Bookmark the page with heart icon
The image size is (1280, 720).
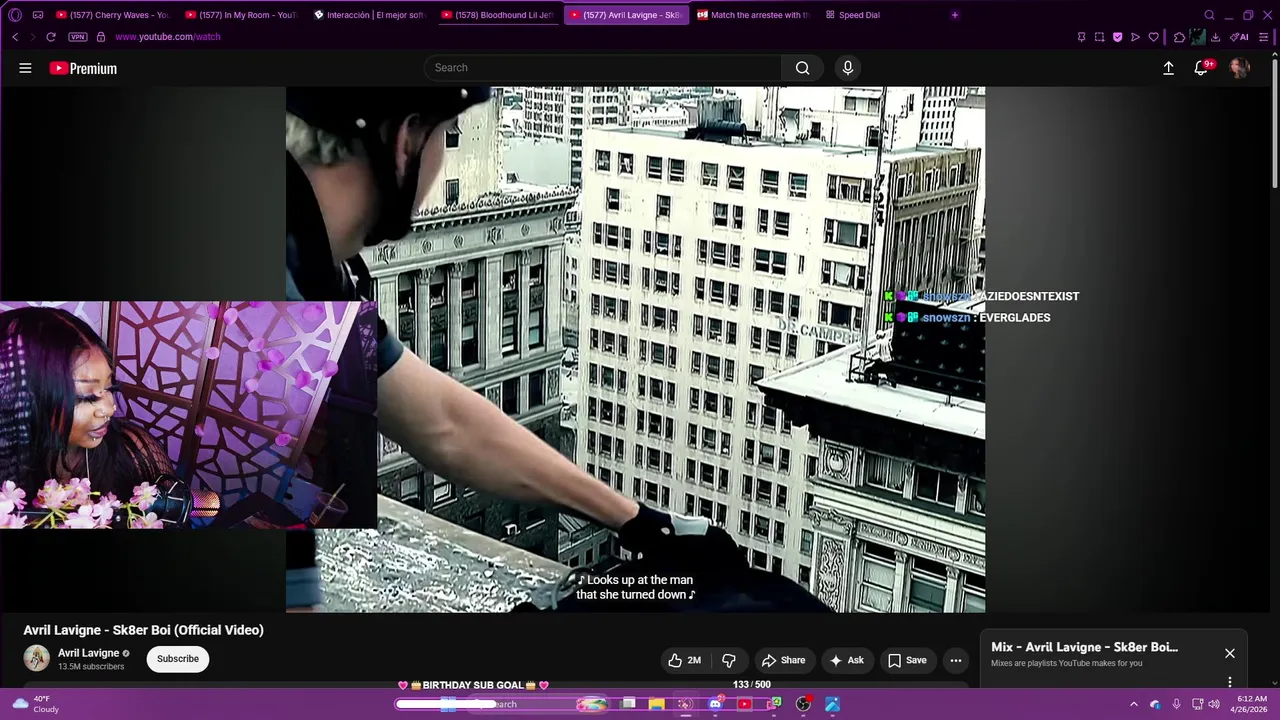point(1153,37)
